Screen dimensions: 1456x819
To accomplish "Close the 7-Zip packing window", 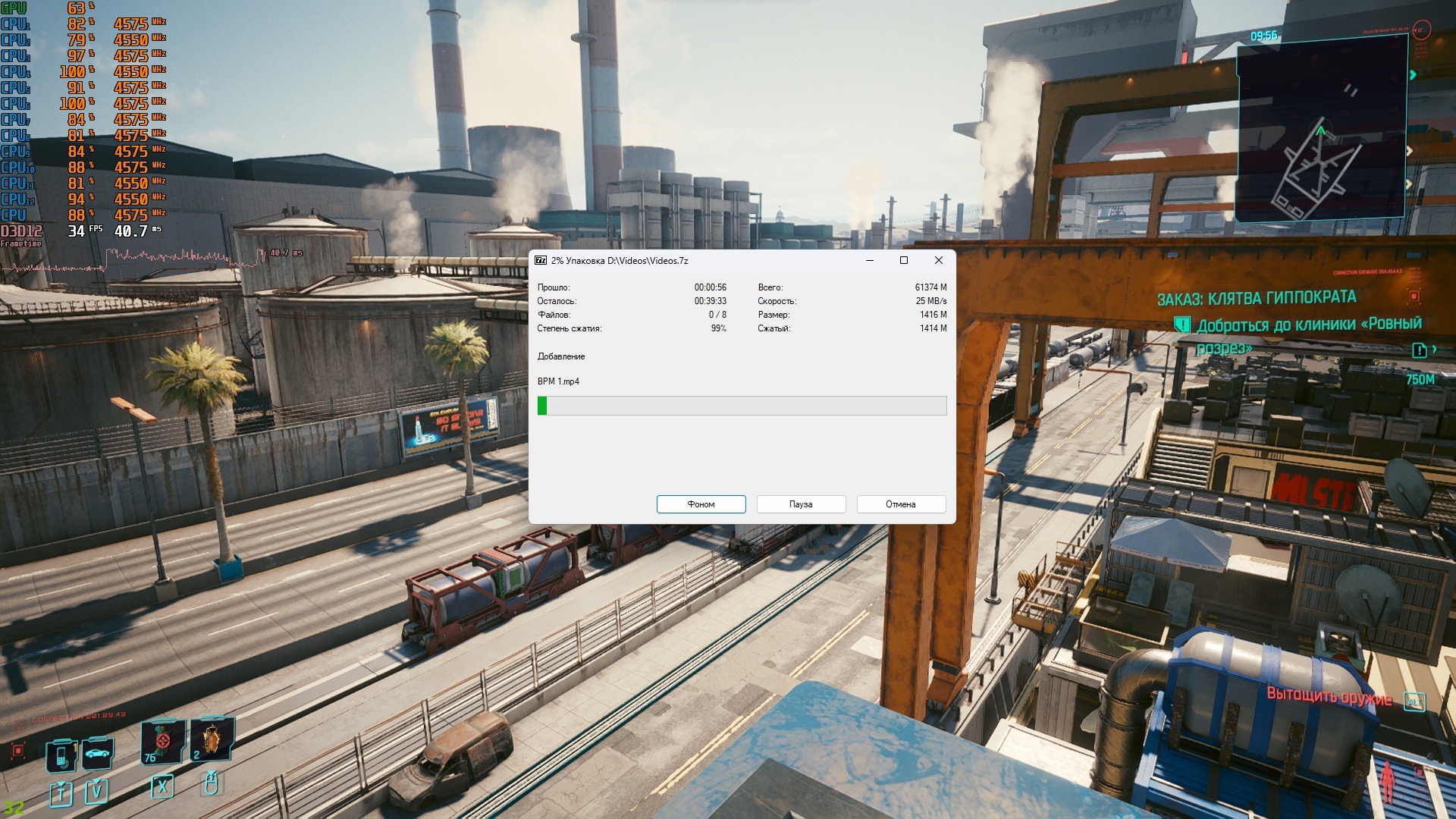I will tap(939, 260).
